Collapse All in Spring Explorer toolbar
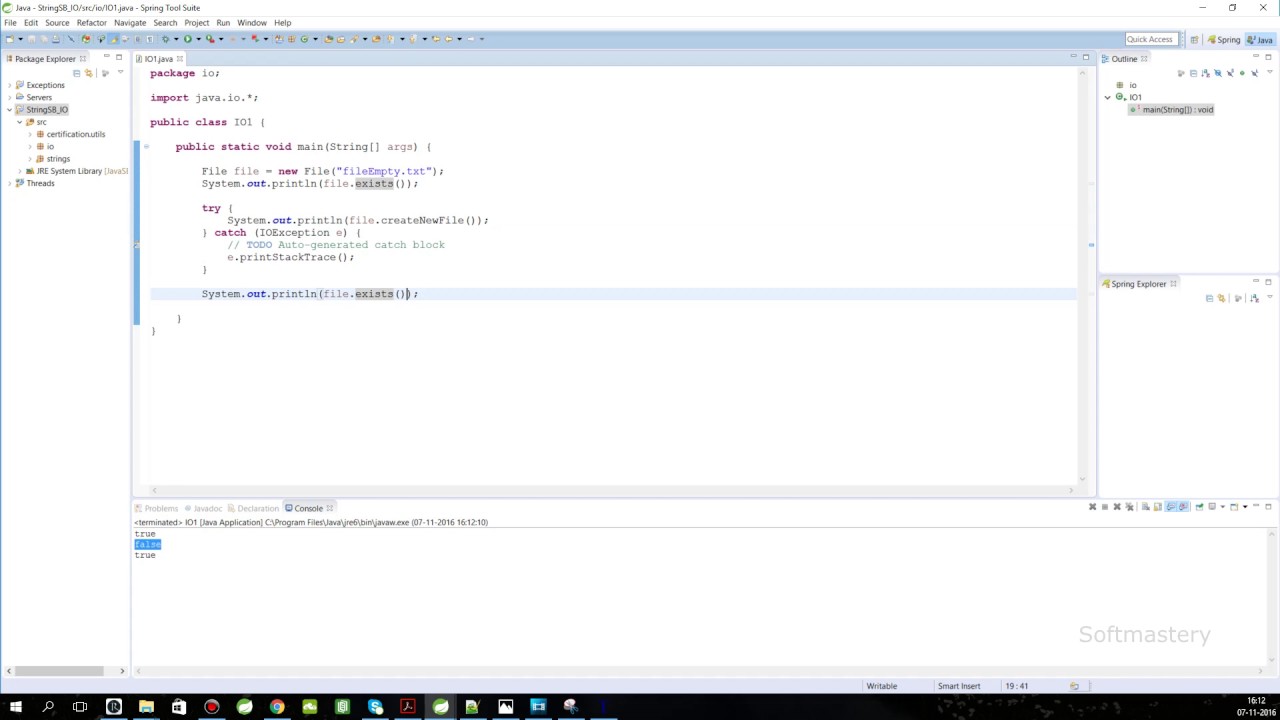The height and width of the screenshot is (720, 1280). pos(1209,298)
